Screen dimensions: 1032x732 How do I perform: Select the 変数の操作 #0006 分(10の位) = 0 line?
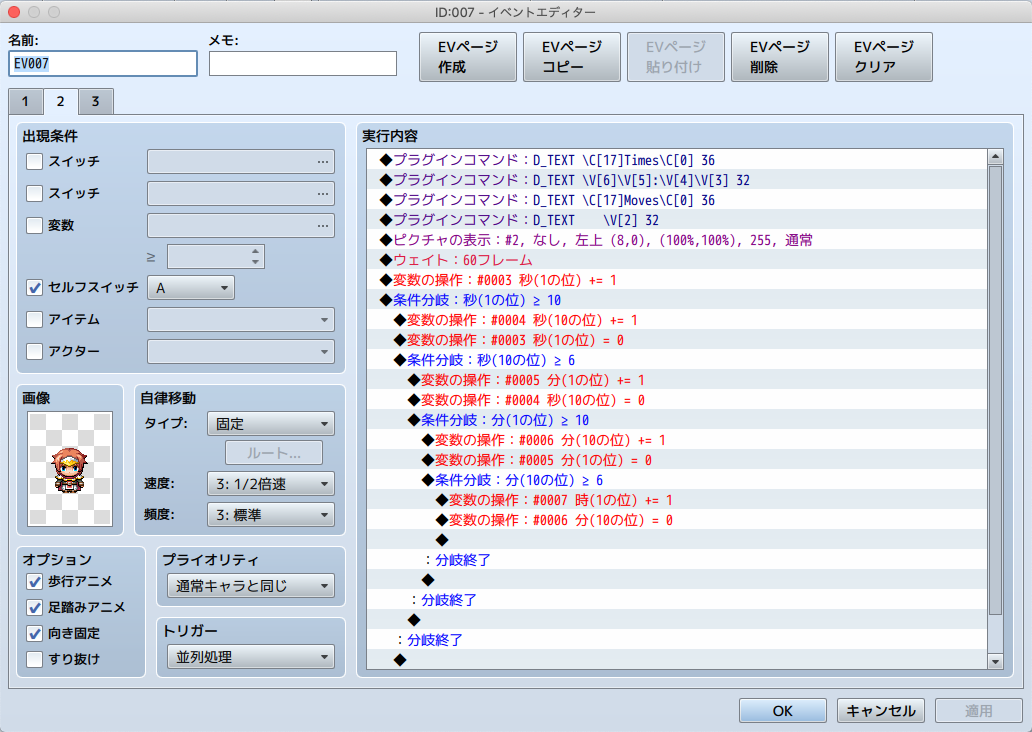[677, 520]
